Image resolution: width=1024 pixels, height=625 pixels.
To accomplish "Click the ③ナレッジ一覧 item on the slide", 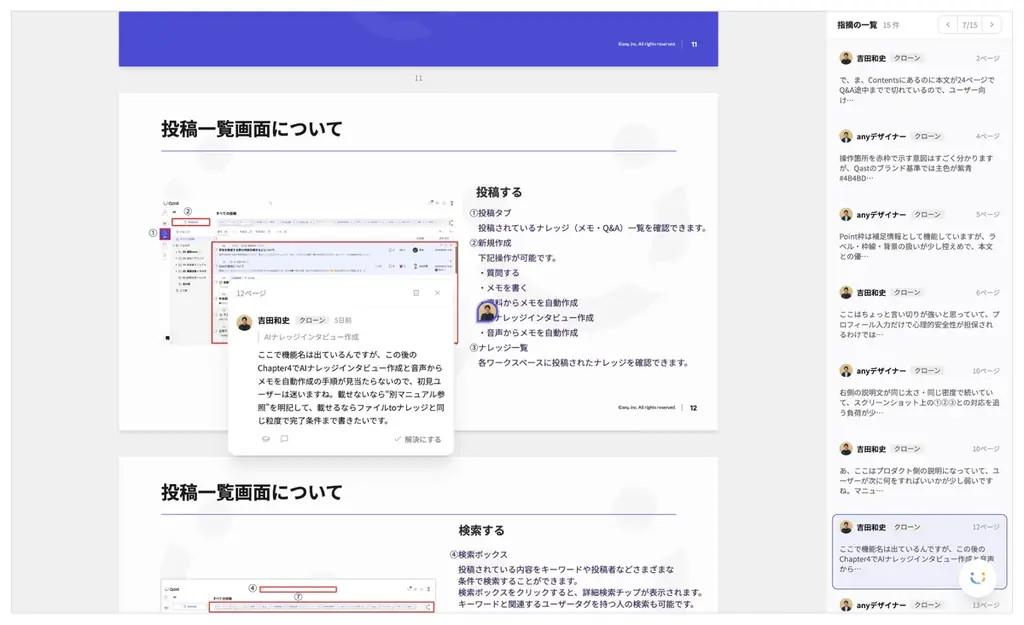I will 499,348.
